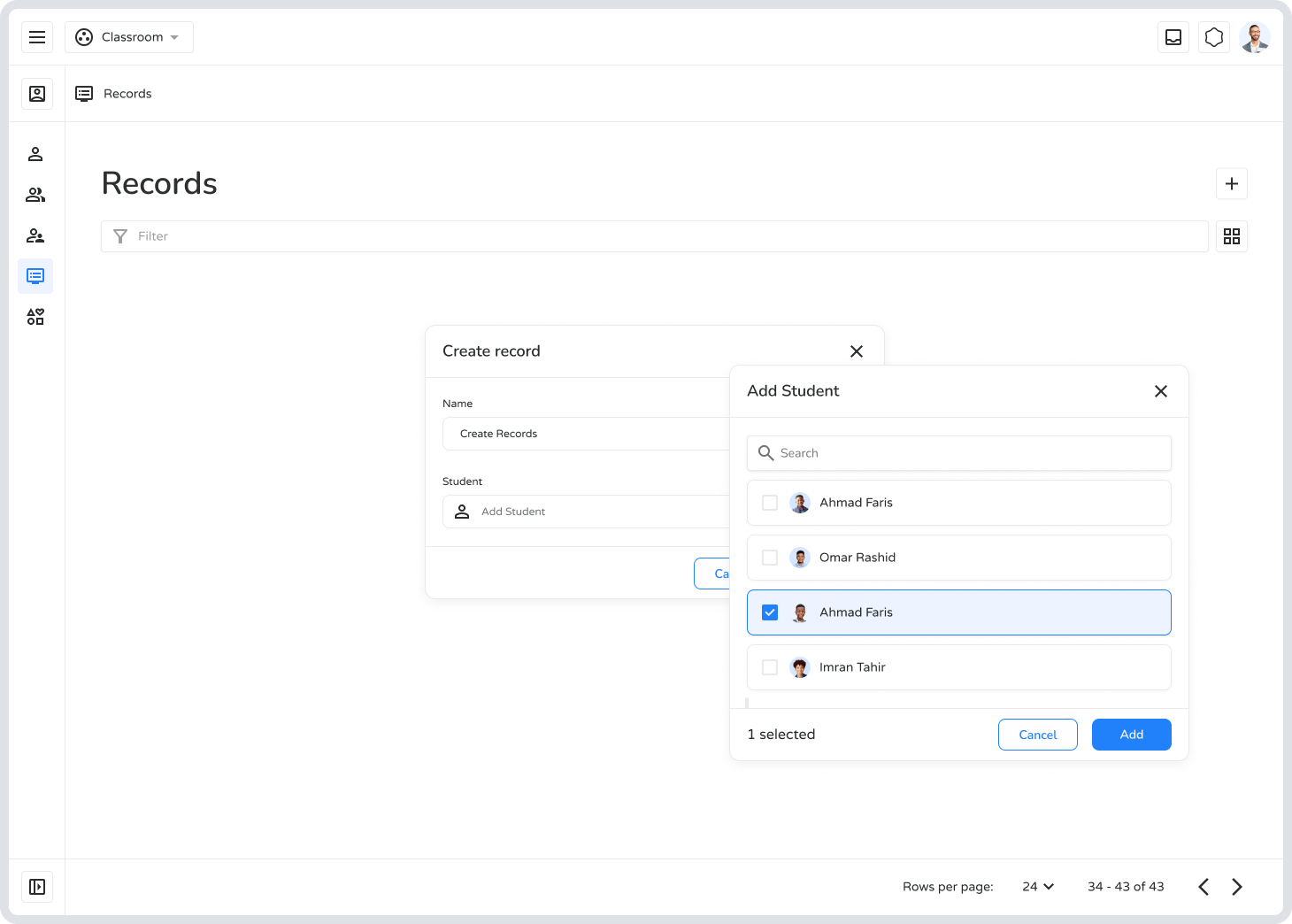The height and width of the screenshot is (924, 1292).
Task: Open the Add Student selector field
Action: click(x=584, y=512)
